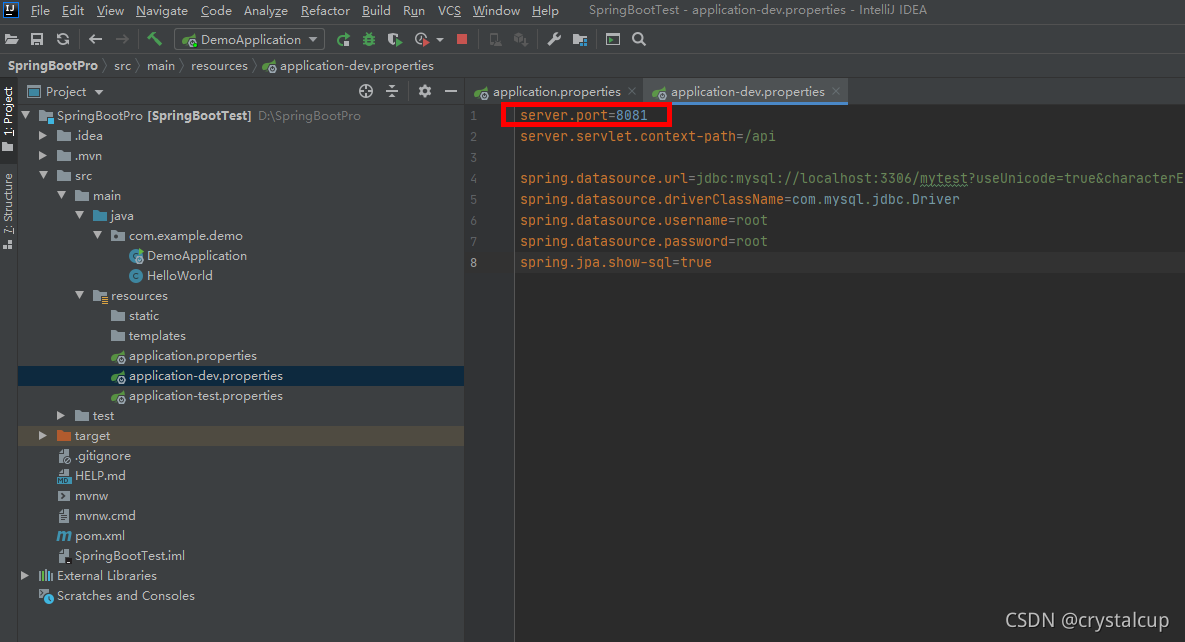Image resolution: width=1185 pixels, height=642 pixels.
Task: Click the Run with Coverage icon
Action: [x=394, y=39]
